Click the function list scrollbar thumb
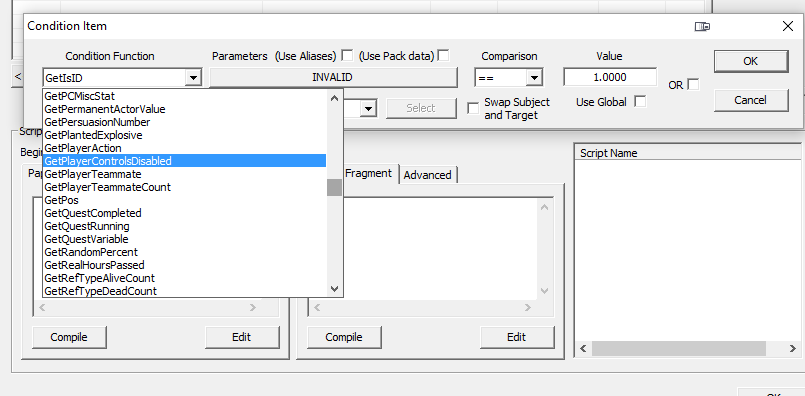This screenshot has width=805, height=396. pos(334,187)
